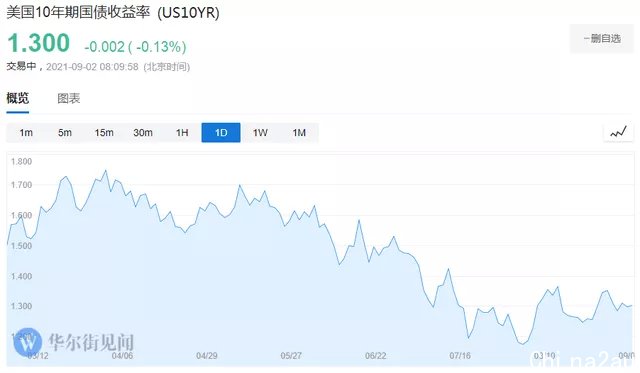Select the 5m interval
The width and height of the screenshot is (640, 373).
64,133
